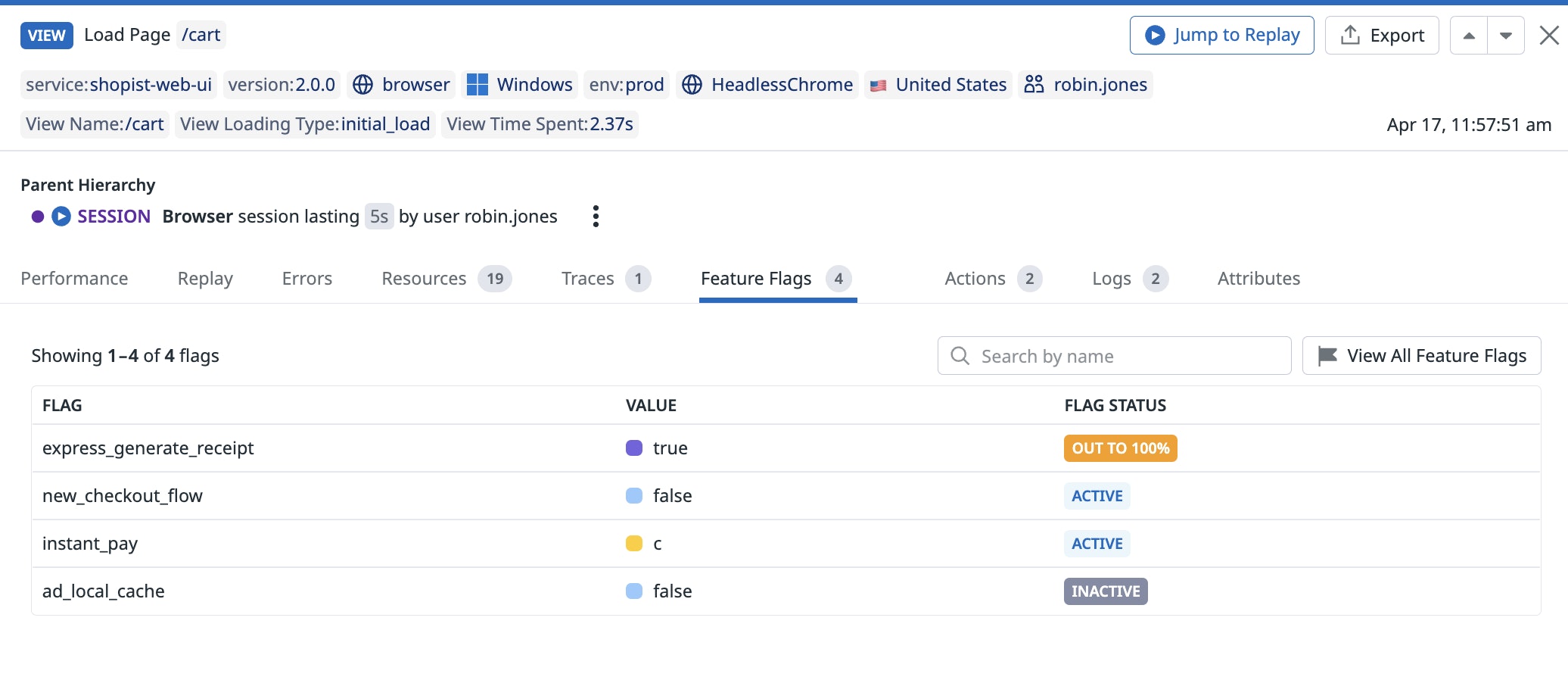This screenshot has width=1568, height=680.
Task: Click the session replay play icon
Action: [61, 217]
